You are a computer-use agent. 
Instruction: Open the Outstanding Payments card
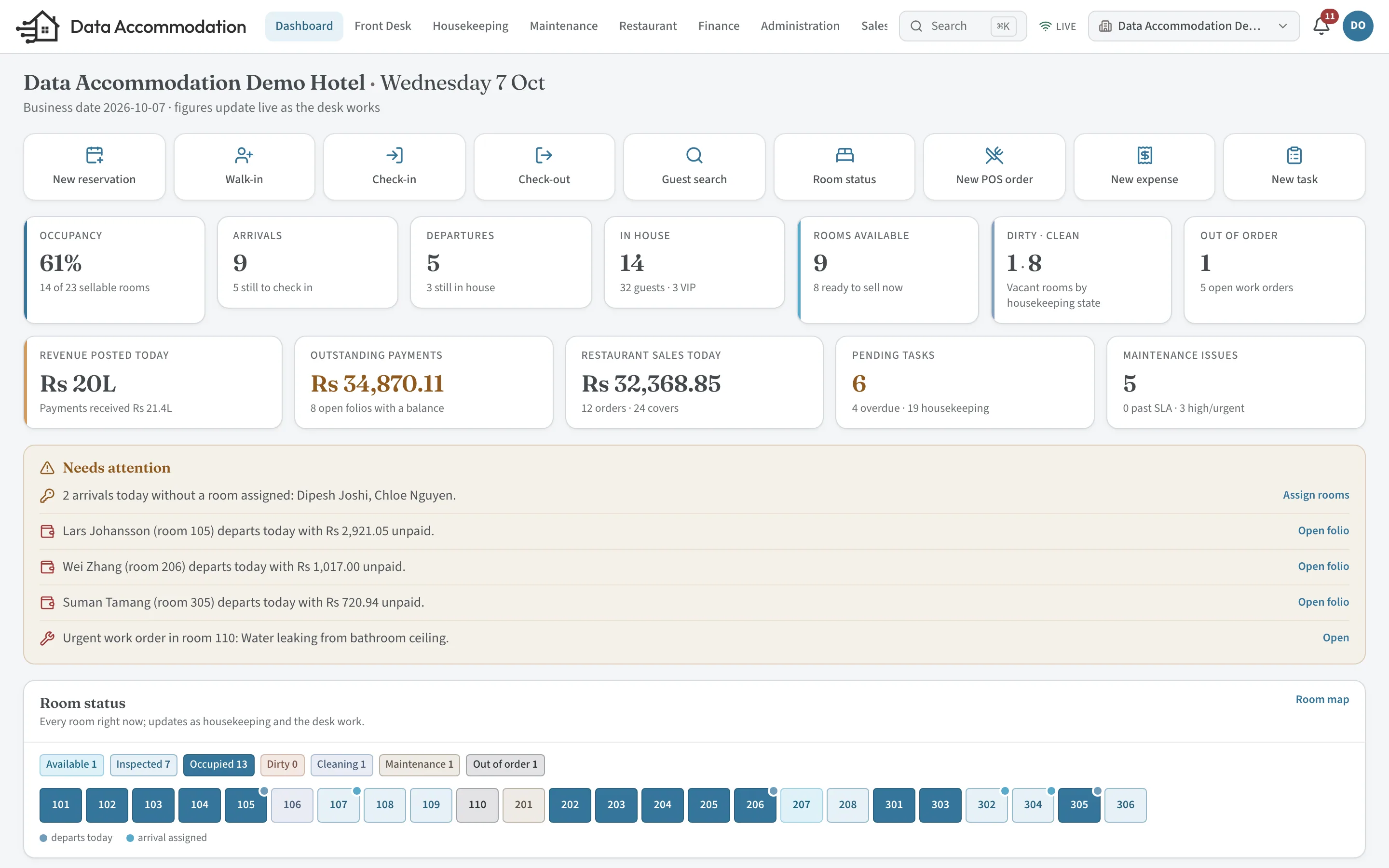pos(423,382)
